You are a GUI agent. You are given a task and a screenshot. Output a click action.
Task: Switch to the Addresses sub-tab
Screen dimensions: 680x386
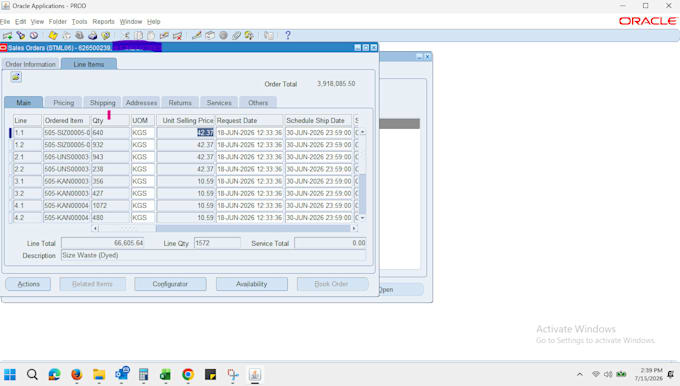[141, 103]
